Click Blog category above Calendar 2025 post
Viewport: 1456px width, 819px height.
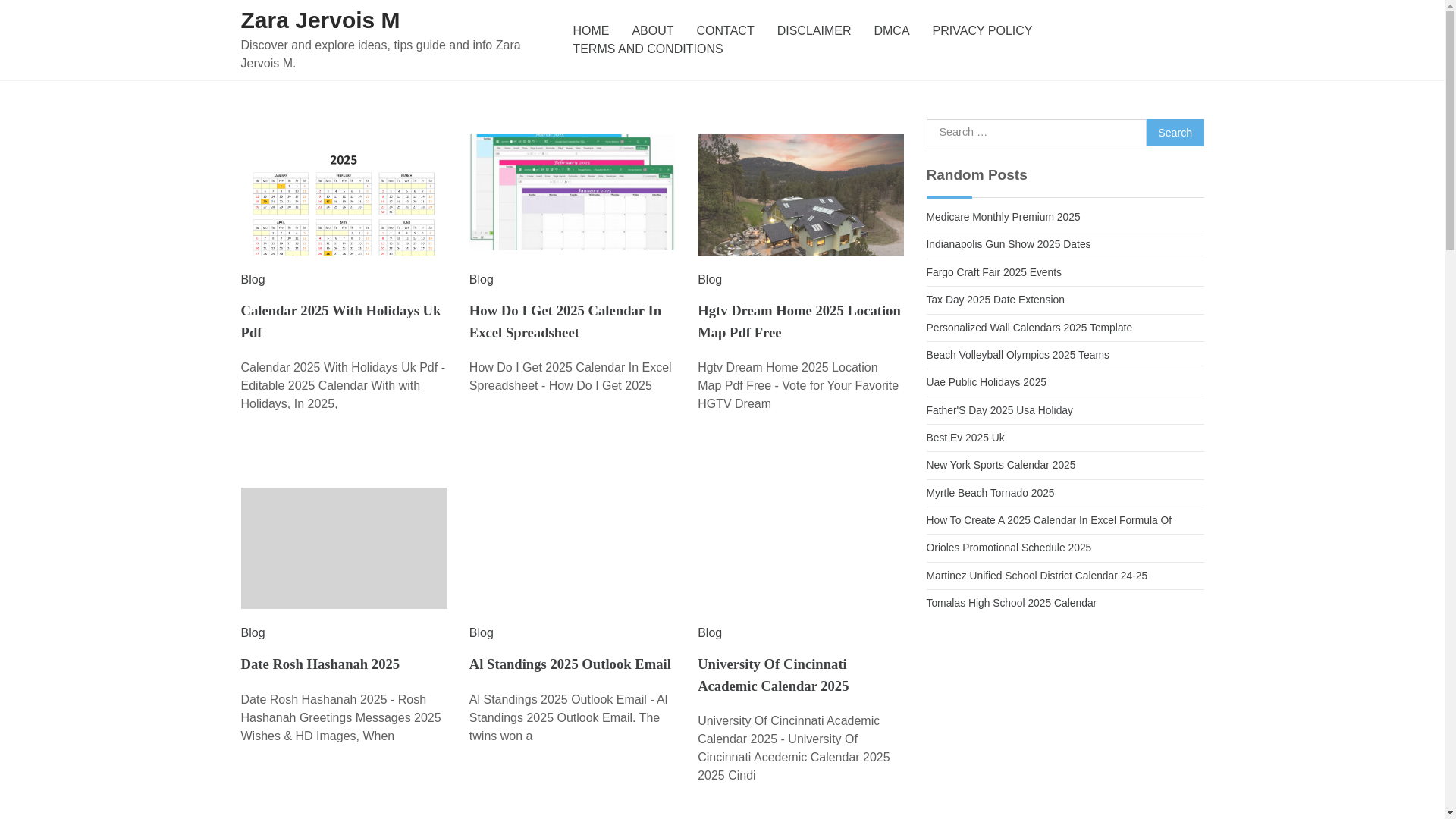coord(253,280)
